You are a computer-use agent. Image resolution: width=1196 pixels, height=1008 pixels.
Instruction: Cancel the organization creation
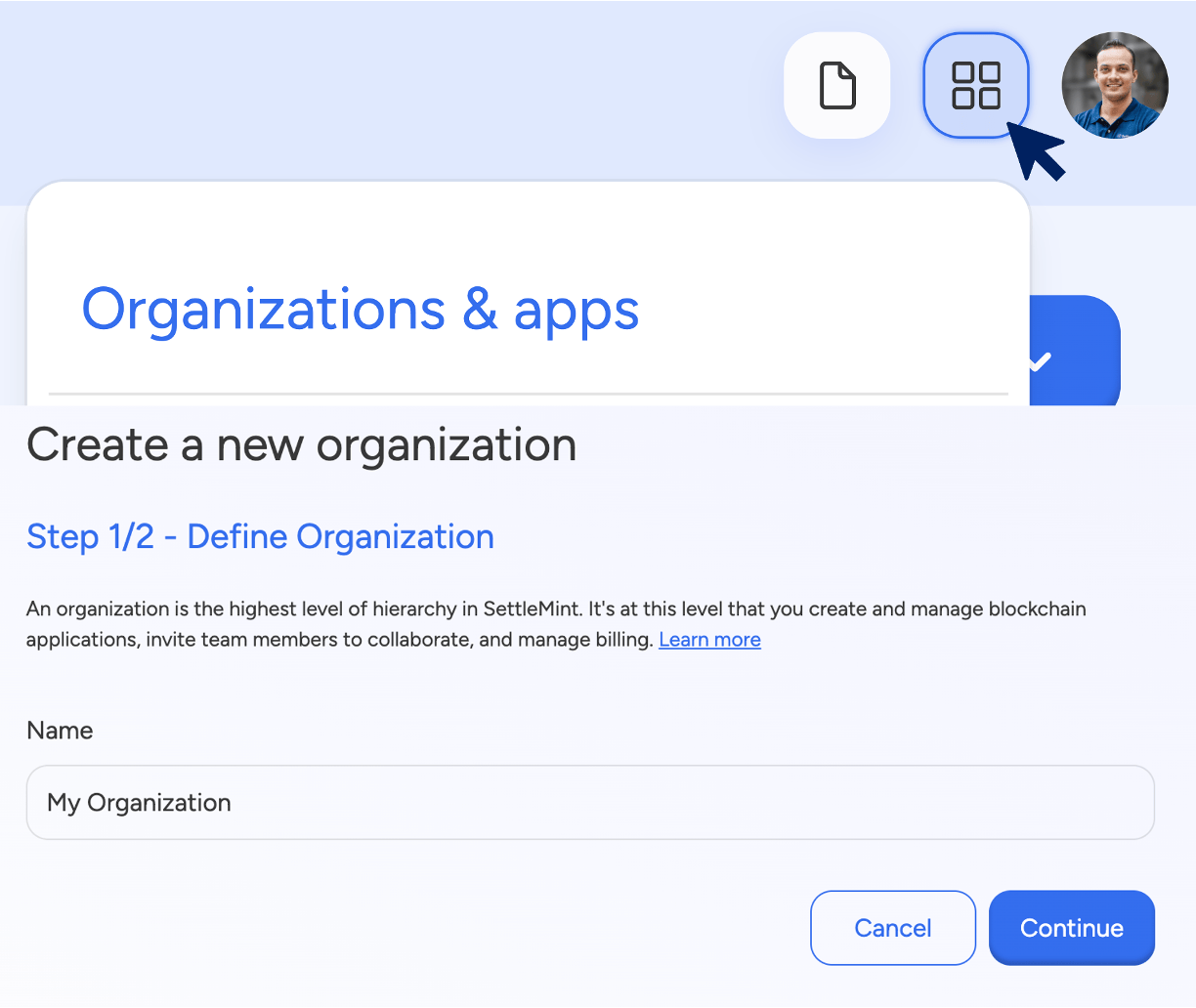point(892,928)
